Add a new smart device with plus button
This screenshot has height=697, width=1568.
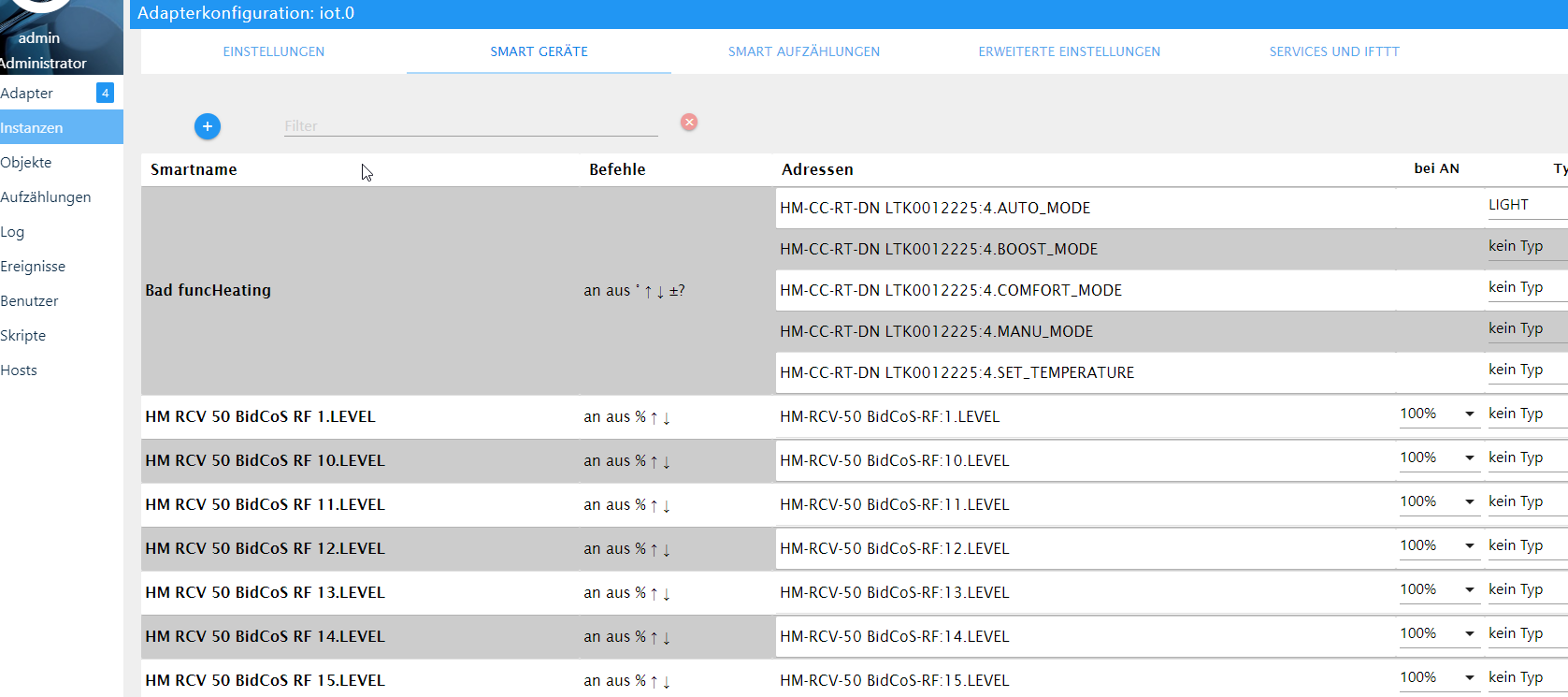click(x=208, y=126)
